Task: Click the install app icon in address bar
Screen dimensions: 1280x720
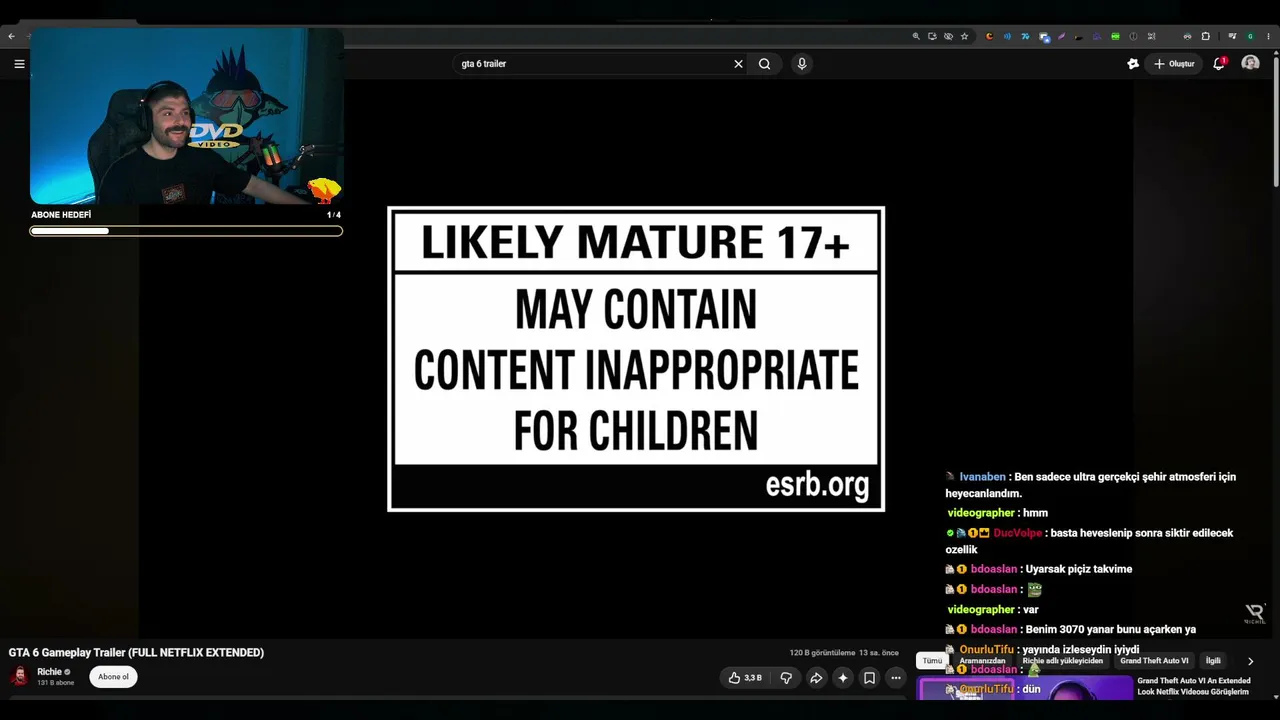Action: (932, 36)
